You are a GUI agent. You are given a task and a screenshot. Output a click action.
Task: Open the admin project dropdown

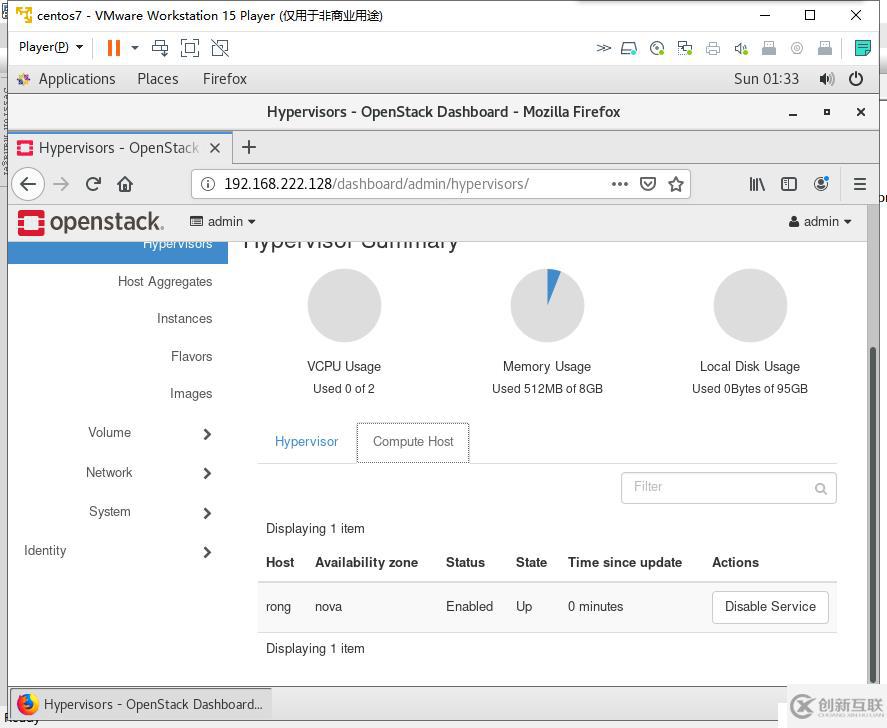[x=224, y=222]
